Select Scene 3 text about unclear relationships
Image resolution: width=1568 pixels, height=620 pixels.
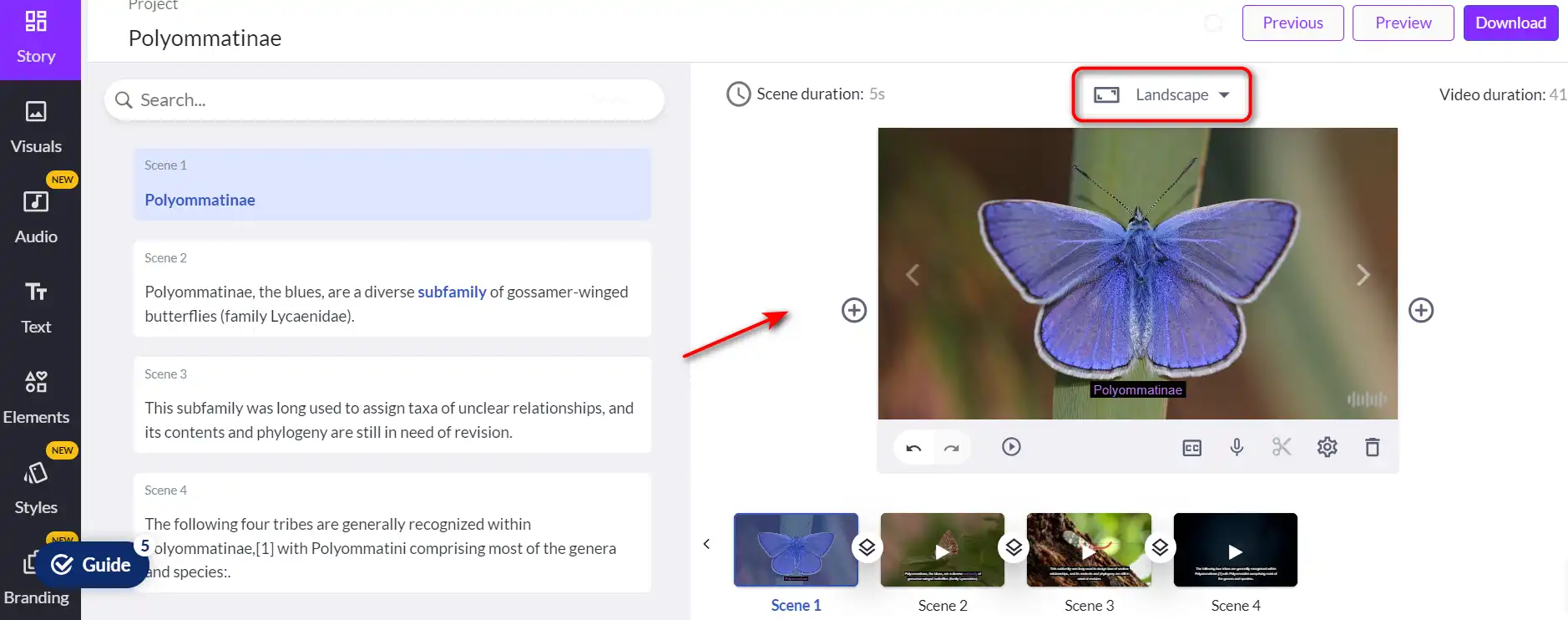point(392,405)
